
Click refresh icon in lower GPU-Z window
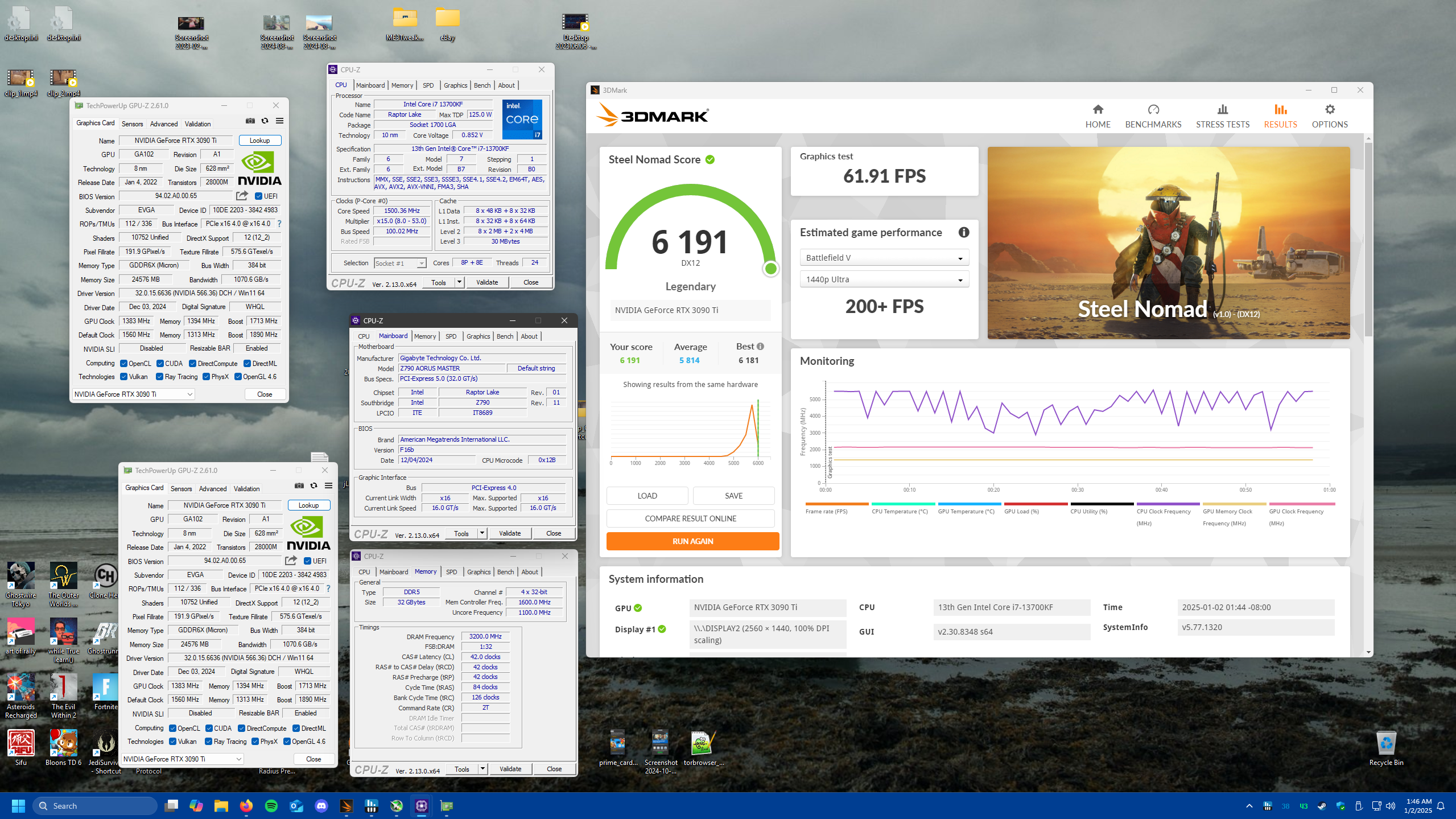(314, 485)
